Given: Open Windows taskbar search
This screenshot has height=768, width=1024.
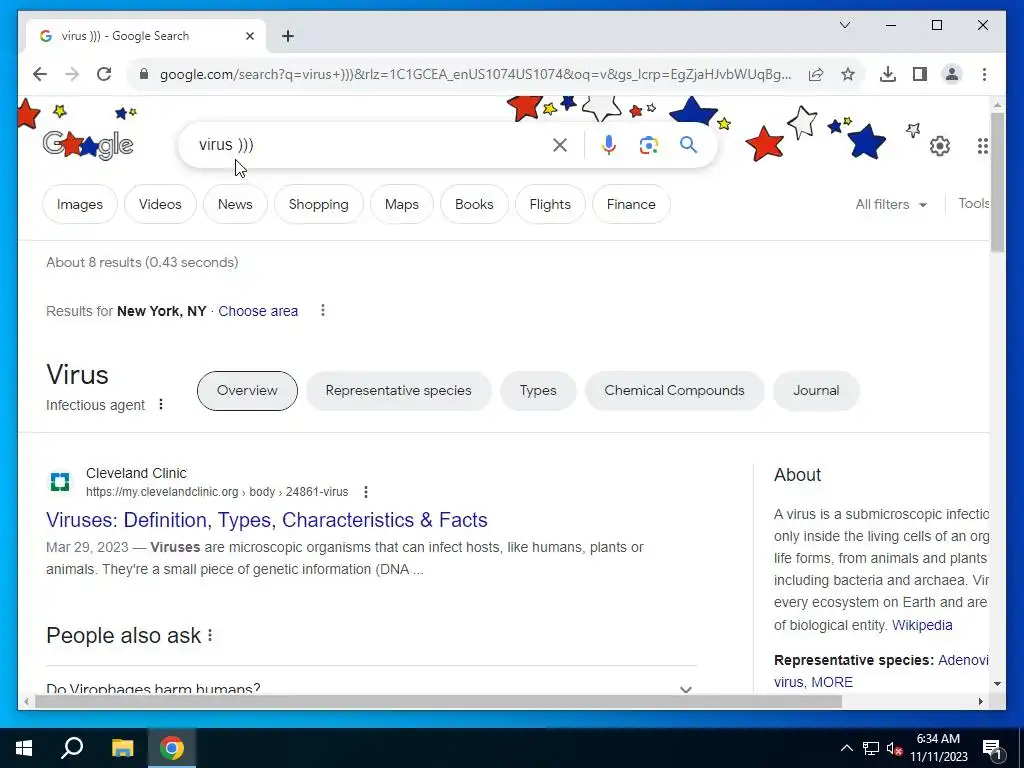Looking at the screenshot, I should point(72,748).
